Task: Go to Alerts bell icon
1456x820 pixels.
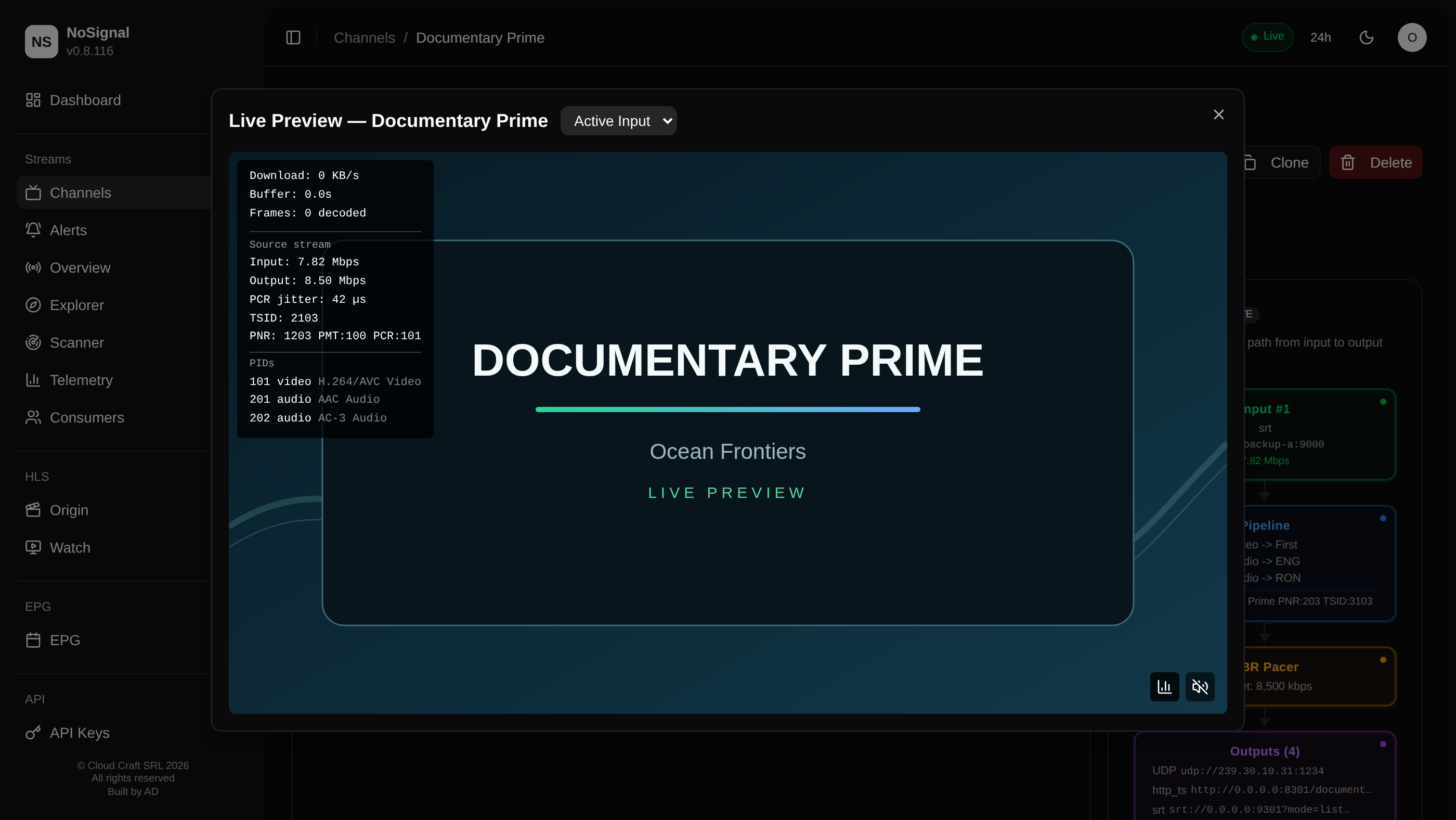Action: 33,229
